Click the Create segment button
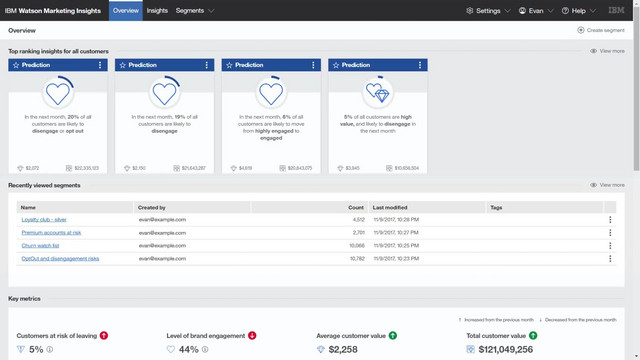This screenshot has height=360, width=640. (x=601, y=30)
